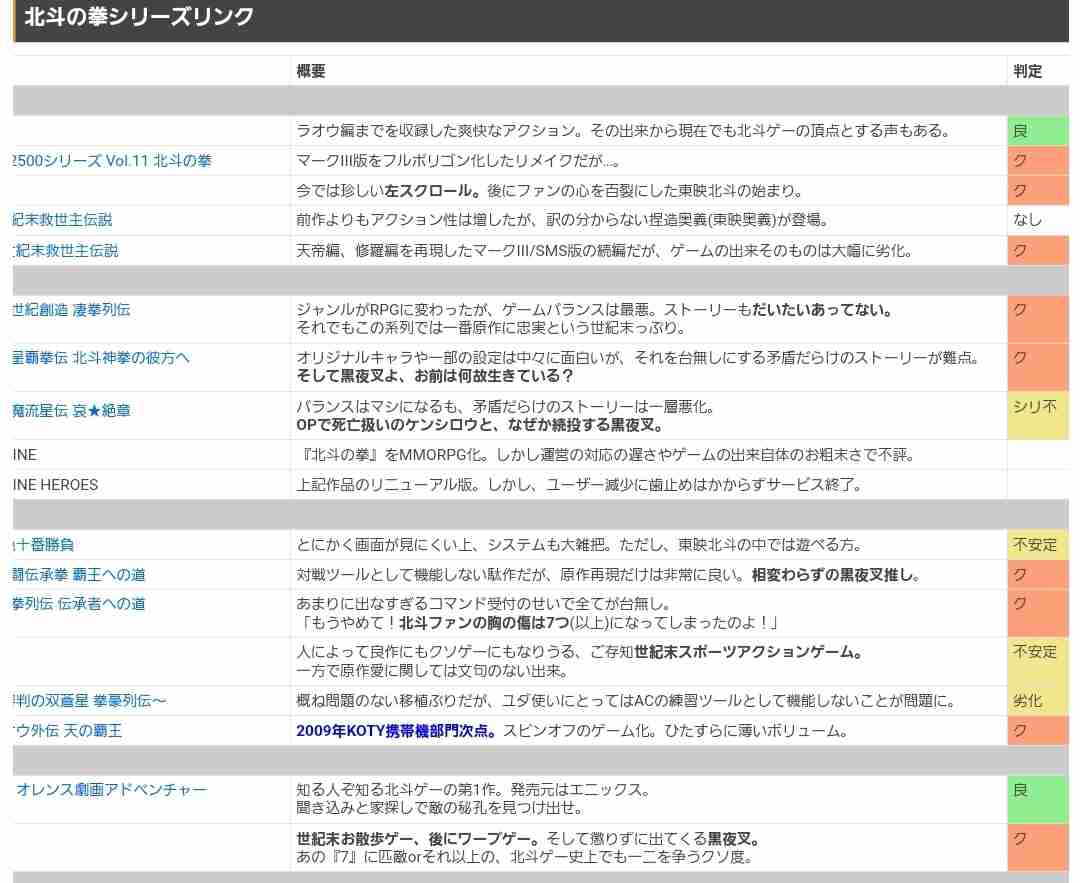Open 世紀創造 凄拳列伝 link

point(72,310)
